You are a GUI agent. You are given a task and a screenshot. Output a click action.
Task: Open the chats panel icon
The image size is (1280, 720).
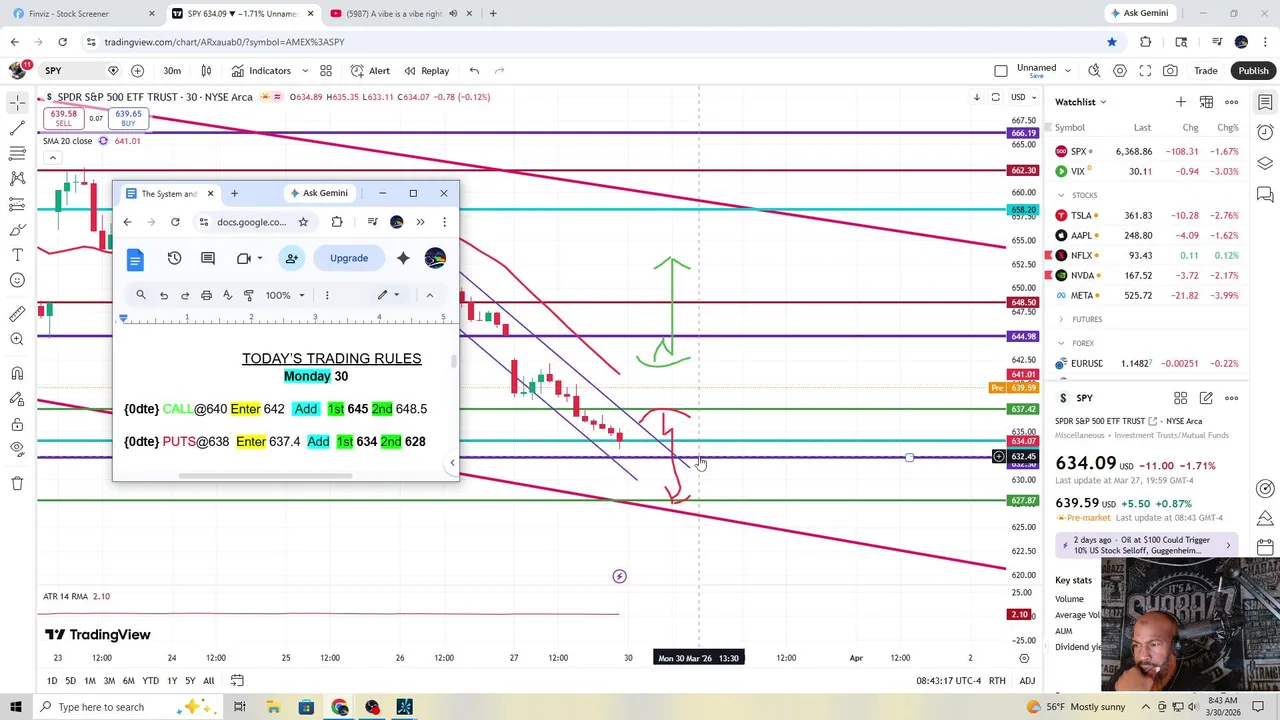[1265, 194]
